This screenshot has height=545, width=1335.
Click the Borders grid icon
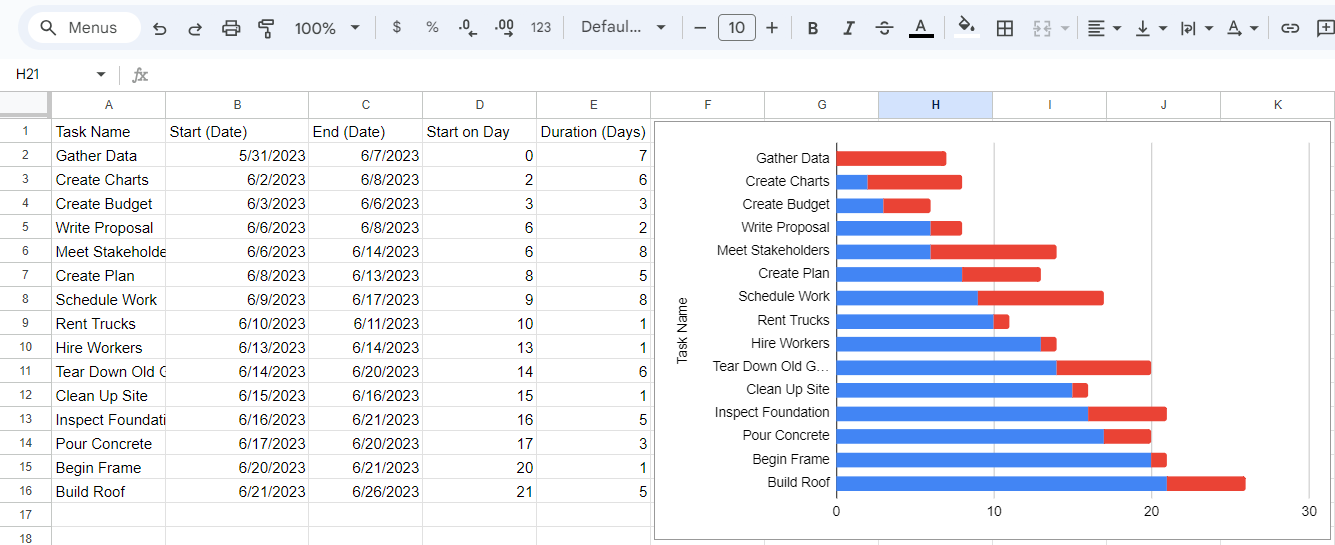pyautogui.click(x=1005, y=28)
